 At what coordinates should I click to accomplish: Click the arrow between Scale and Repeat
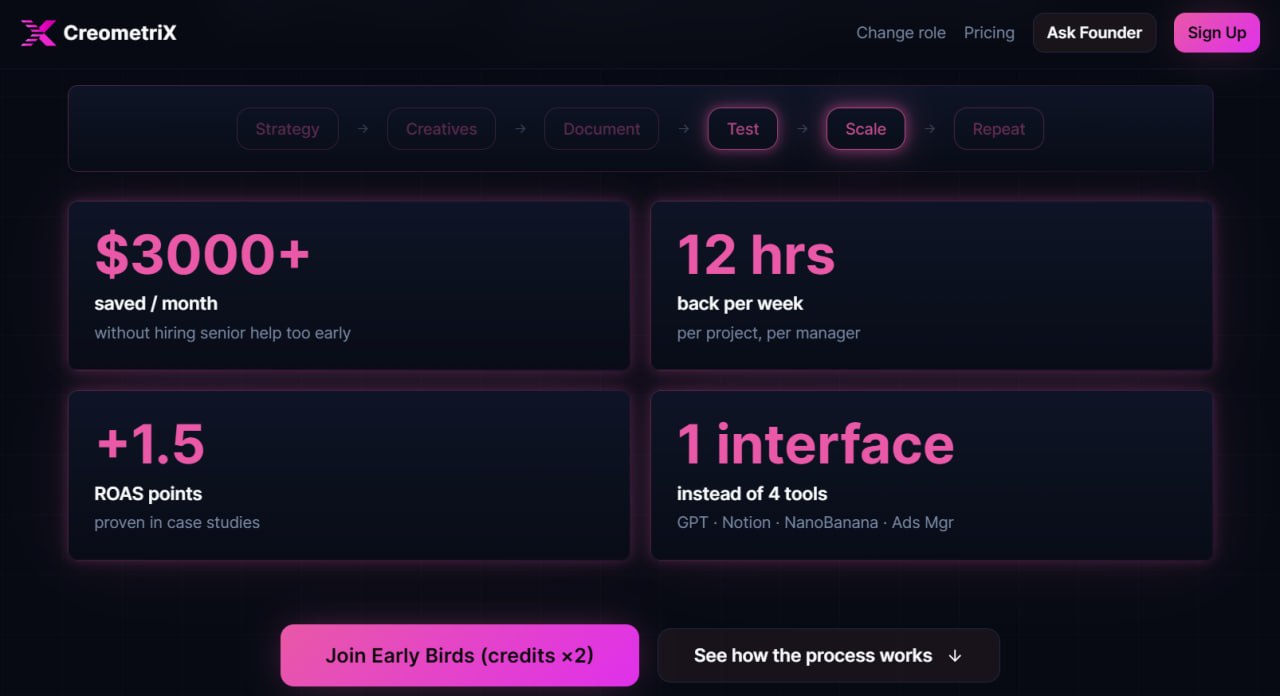click(930, 129)
